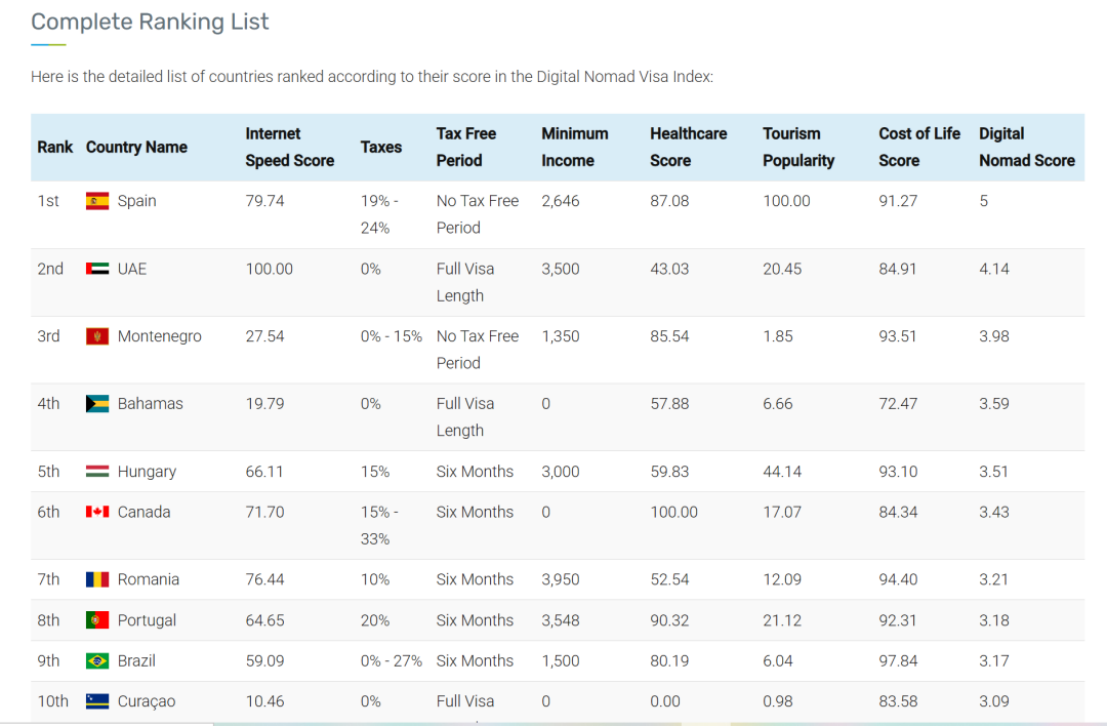The height and width of the screenshot is (726, 1108).
Task: Click the Spain flag icon
Action: (98, 201)
